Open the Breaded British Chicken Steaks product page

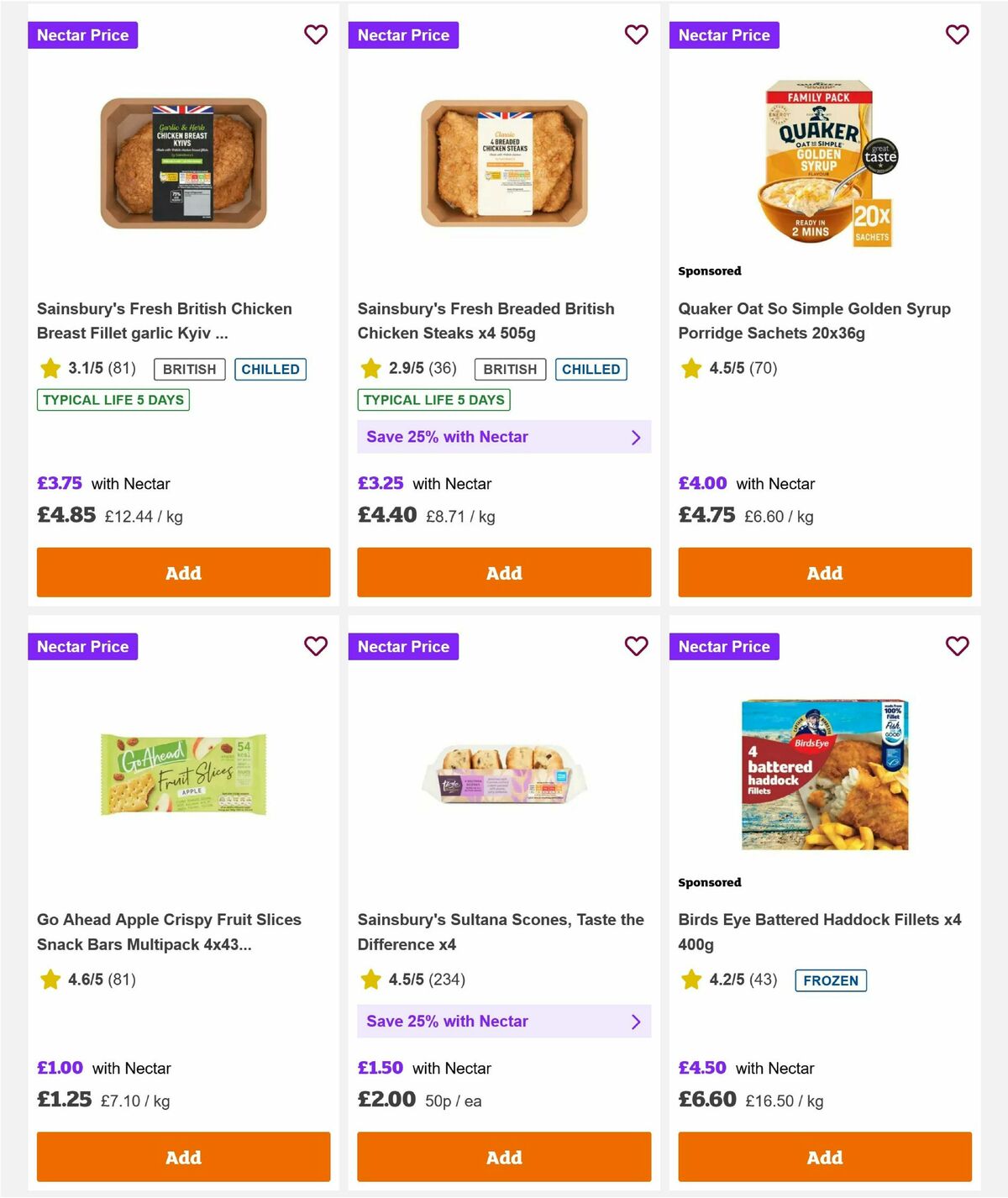486,320
